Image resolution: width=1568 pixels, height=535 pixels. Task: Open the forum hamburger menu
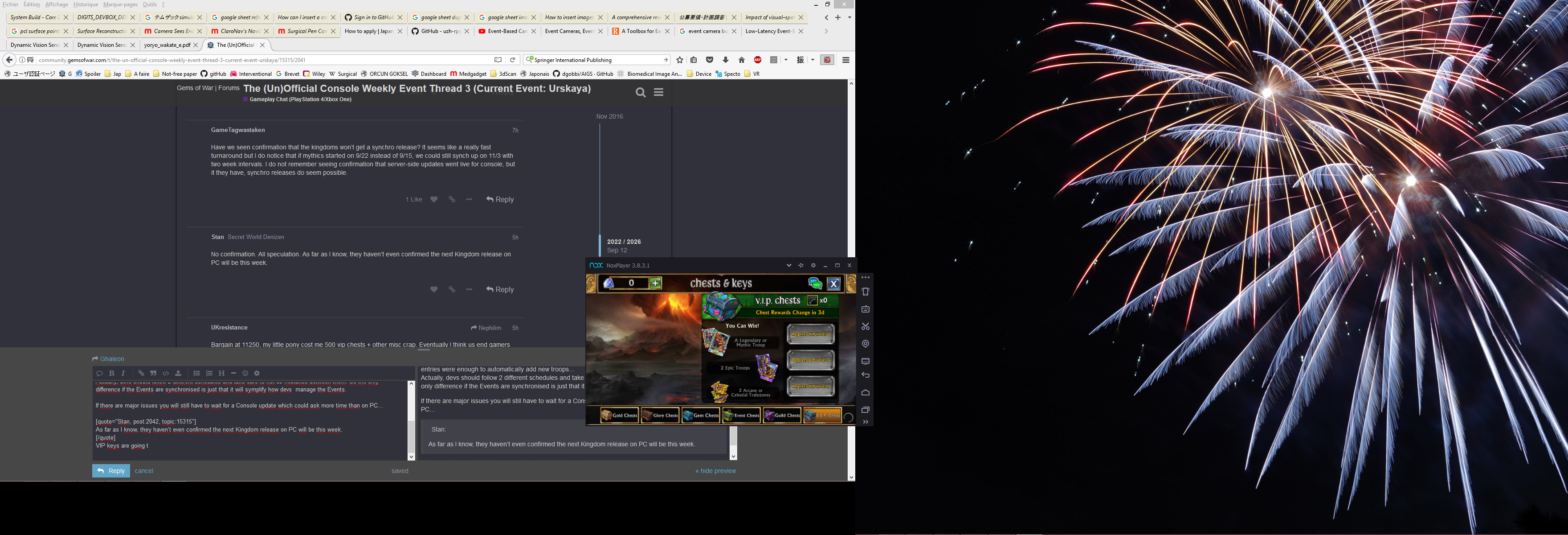coord(659,92)
